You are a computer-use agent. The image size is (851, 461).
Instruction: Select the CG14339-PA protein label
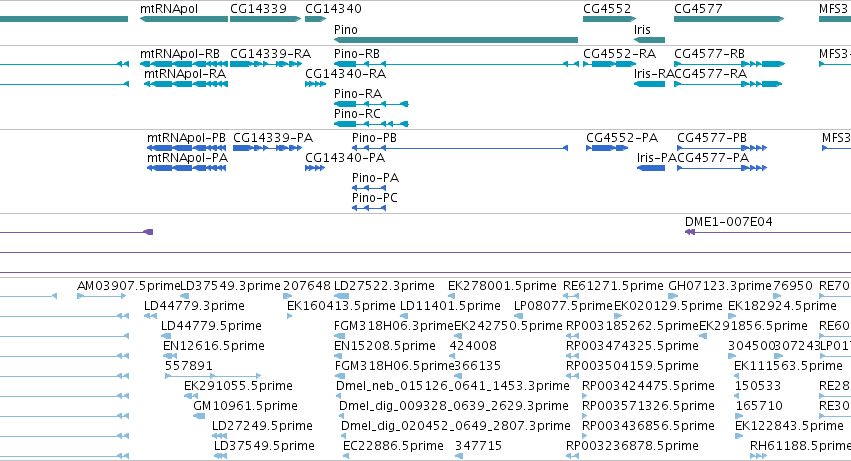tap(273, 138)
